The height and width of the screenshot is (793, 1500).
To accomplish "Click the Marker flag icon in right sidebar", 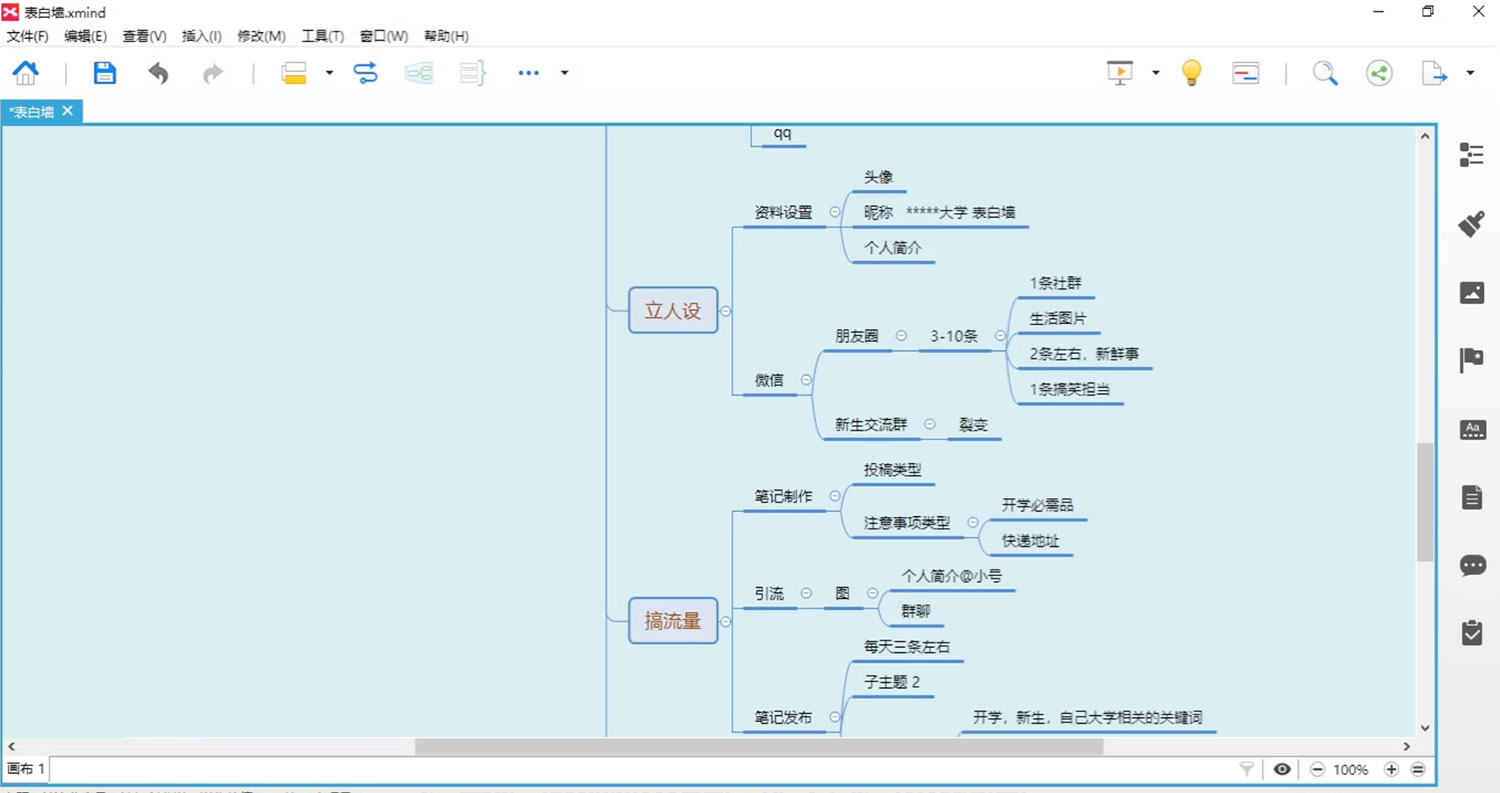I will coord(1471,359).
